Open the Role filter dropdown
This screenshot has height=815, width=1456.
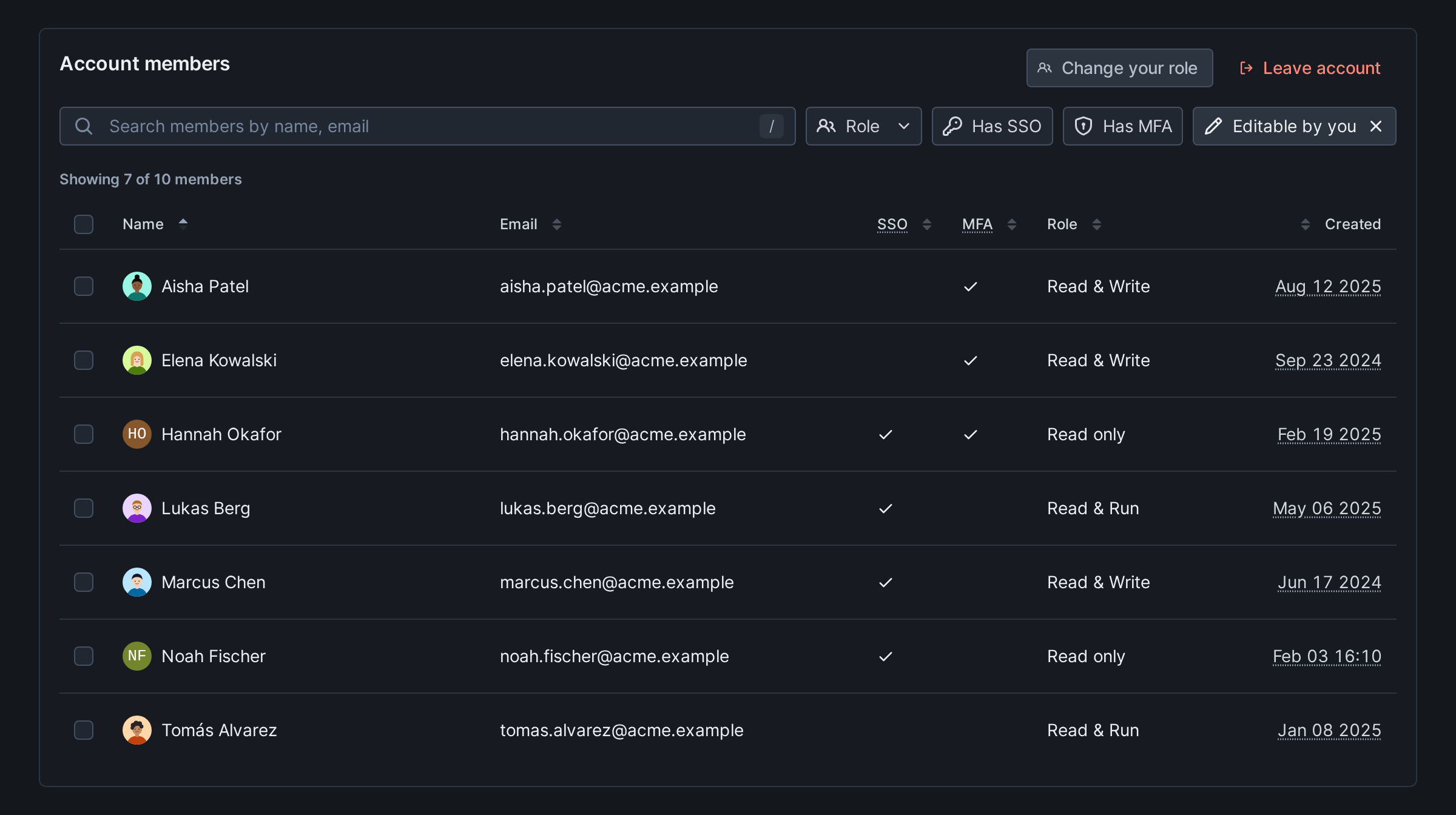coord(864,126)
